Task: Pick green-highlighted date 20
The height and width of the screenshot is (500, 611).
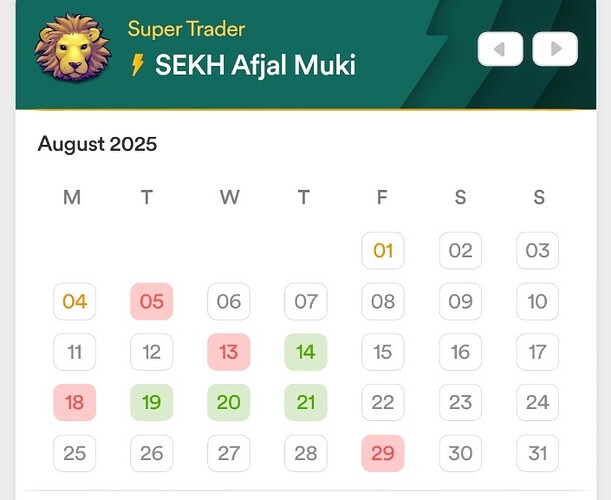Action: [229, 402]
